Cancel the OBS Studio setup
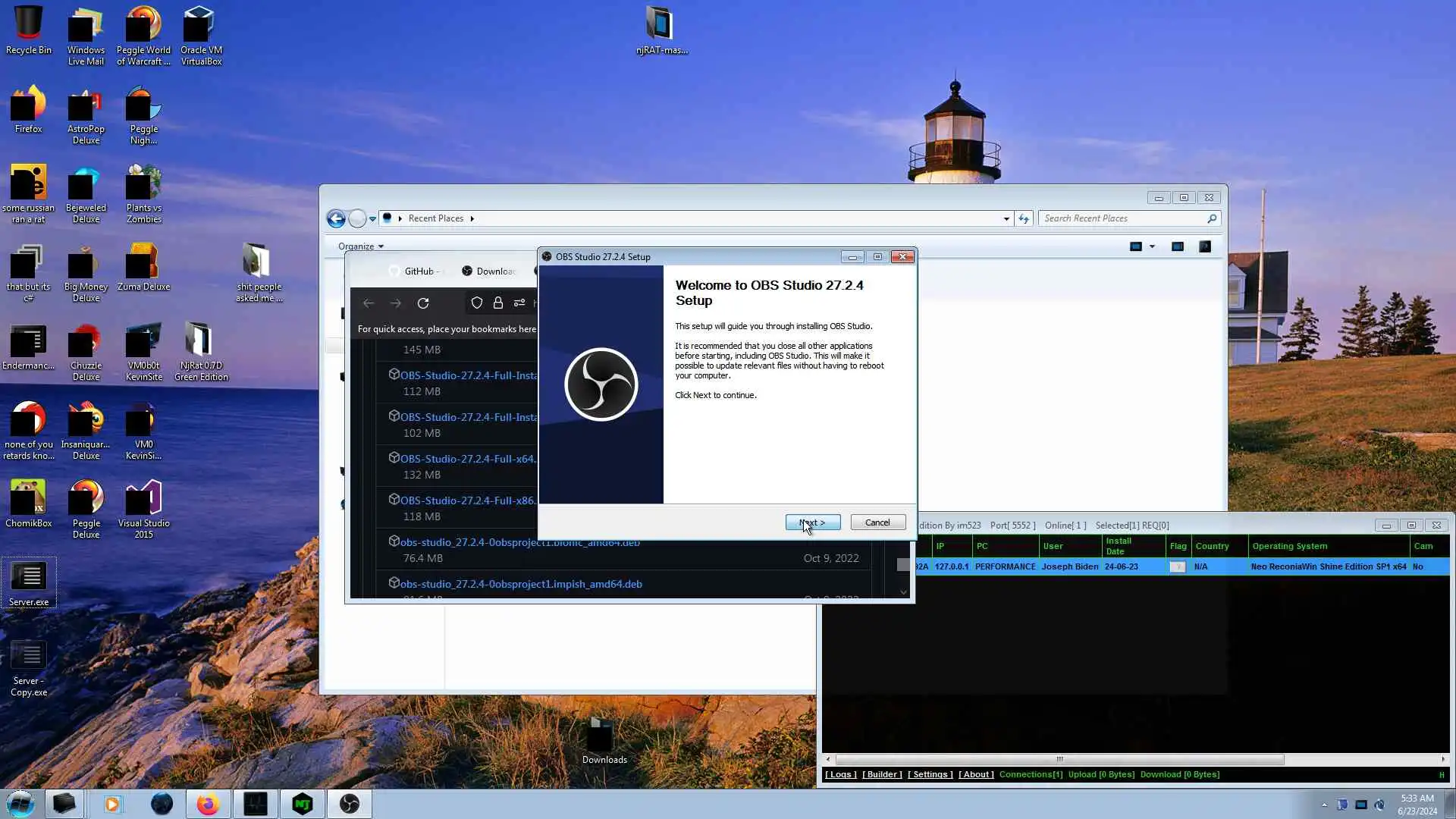The height and width of the screenshot is (819, 1456). click(877, 522)
